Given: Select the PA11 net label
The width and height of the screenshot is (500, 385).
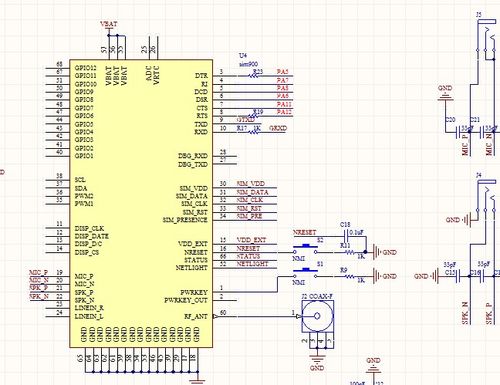Looking at the screenshot, I should point(284,104).
